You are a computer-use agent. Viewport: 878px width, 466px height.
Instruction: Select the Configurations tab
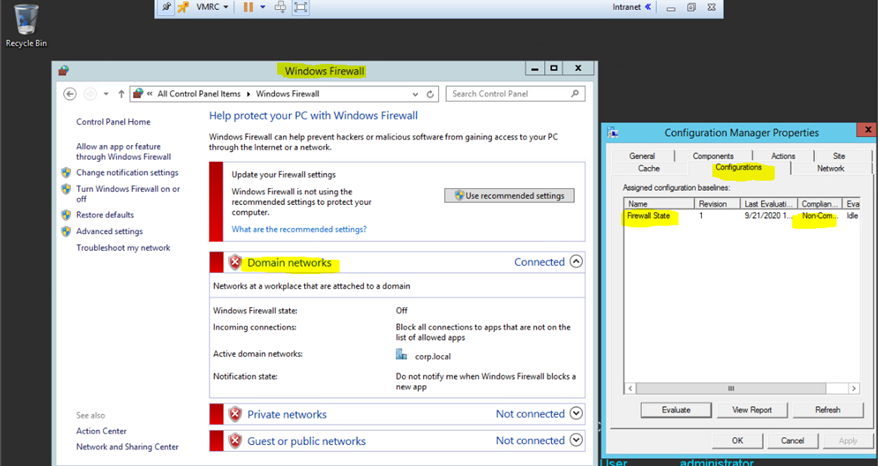[739, 167]
